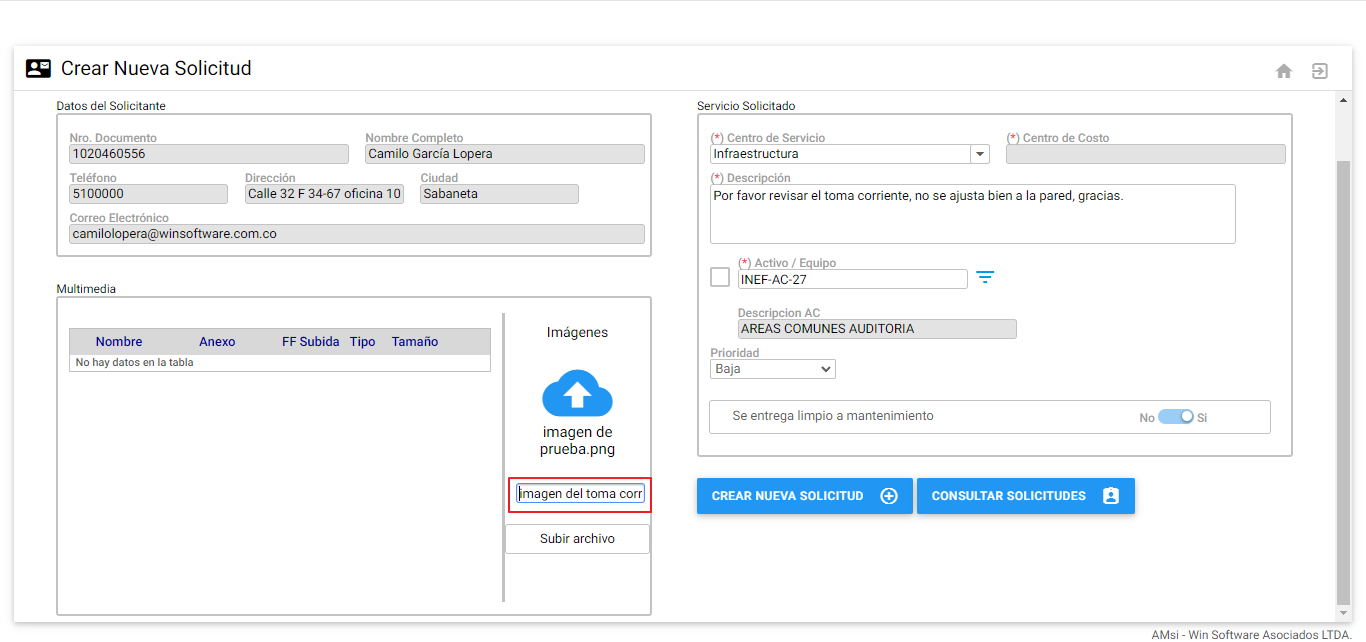Click plus icon on Crear Nueva Solicitud

coord(889,496)
